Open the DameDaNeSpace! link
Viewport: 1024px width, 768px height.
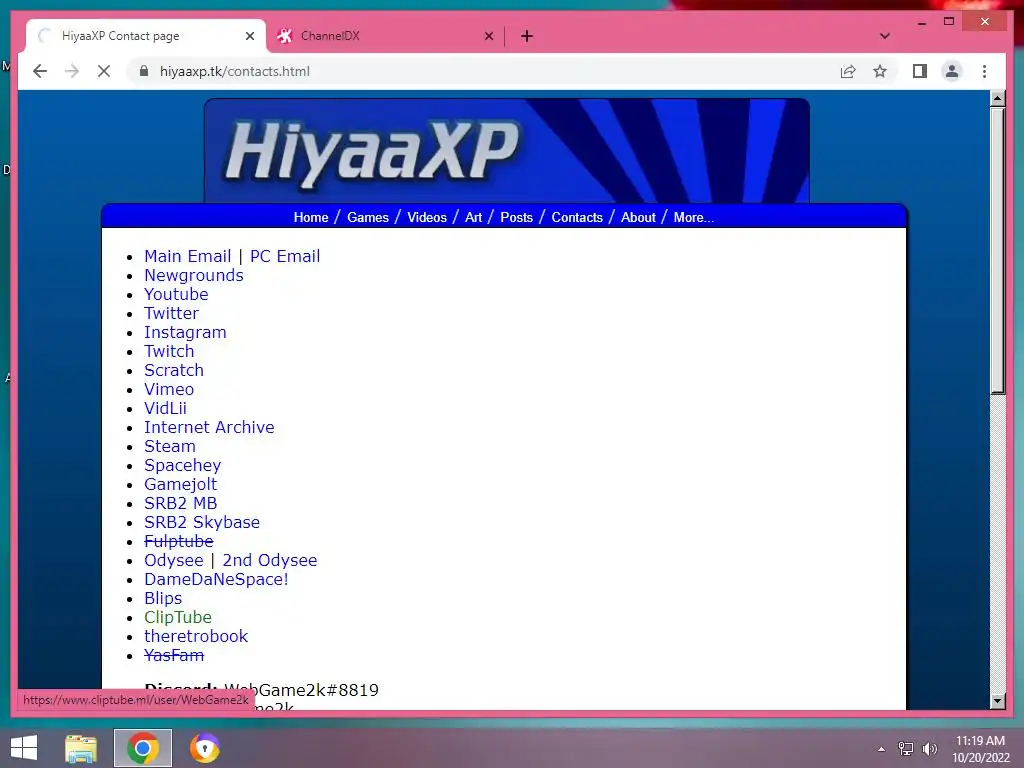pyautogui.click(x=216, y=579)
